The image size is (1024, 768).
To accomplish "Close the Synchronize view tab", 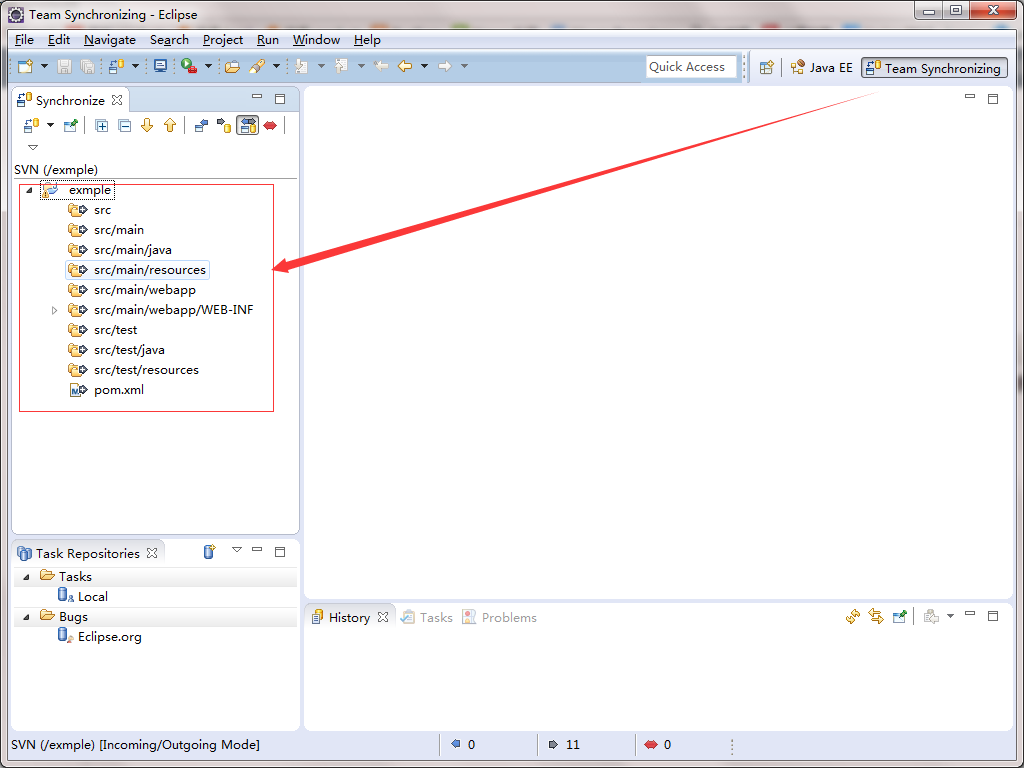I will (x=117, y=100).
